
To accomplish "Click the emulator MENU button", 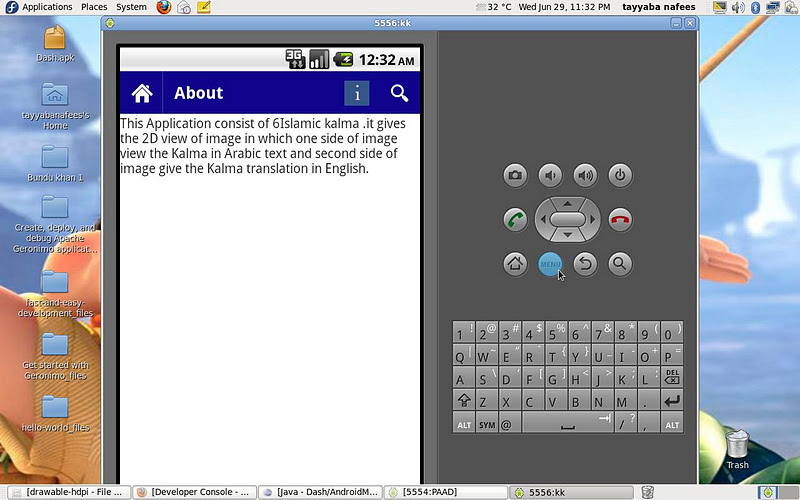I will [x=550, y=264].
